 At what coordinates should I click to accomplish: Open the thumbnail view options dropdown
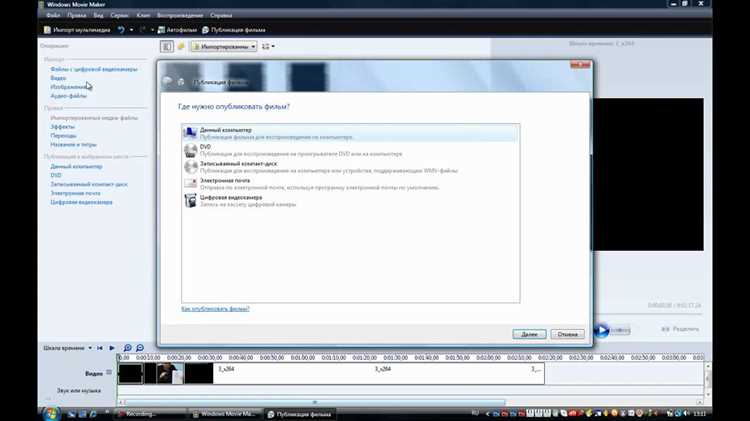[x=268, y=46]
